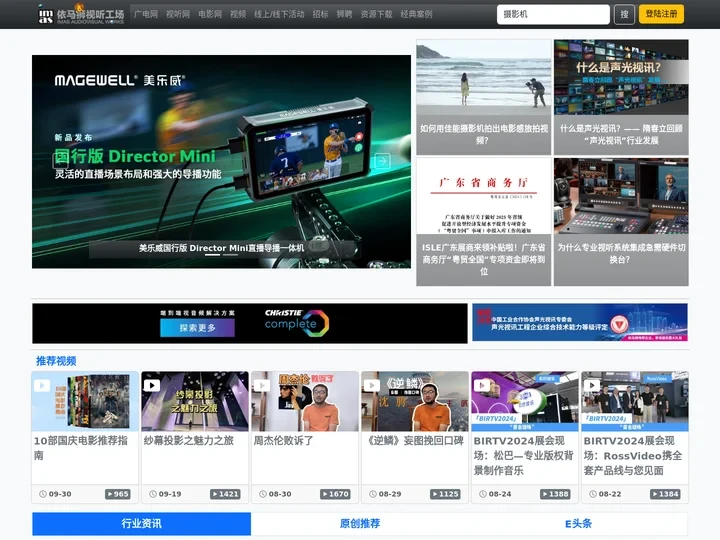
Task: Click the search box containing 摄影机
Action: coord(553,14)
